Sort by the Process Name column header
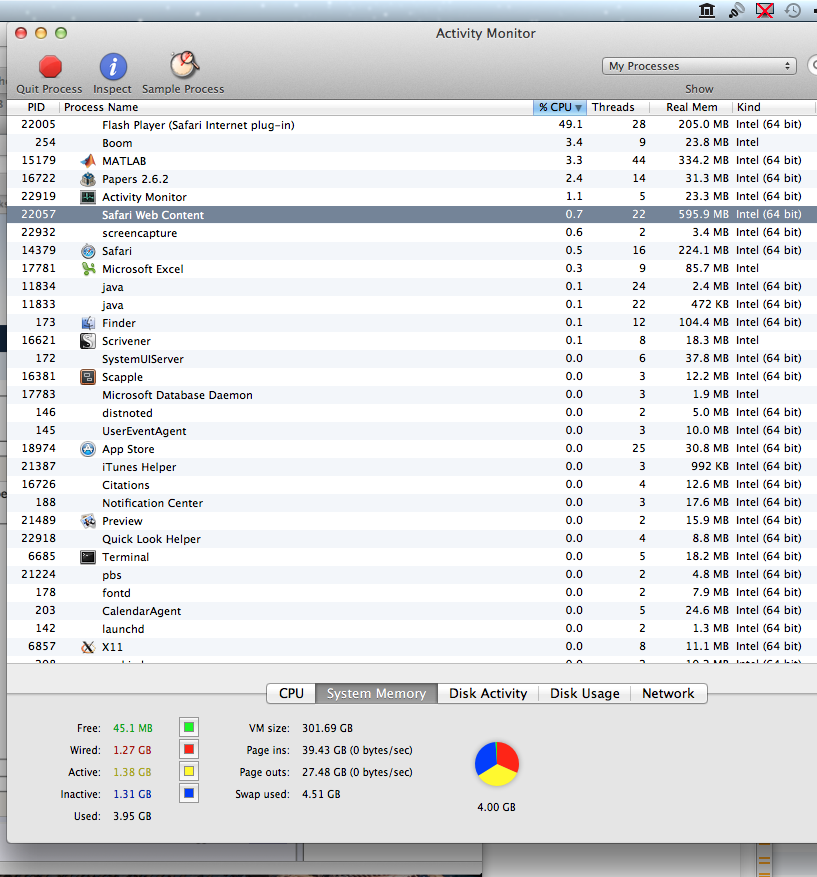Screen dimensions: 817x877 tap(296, 107)
